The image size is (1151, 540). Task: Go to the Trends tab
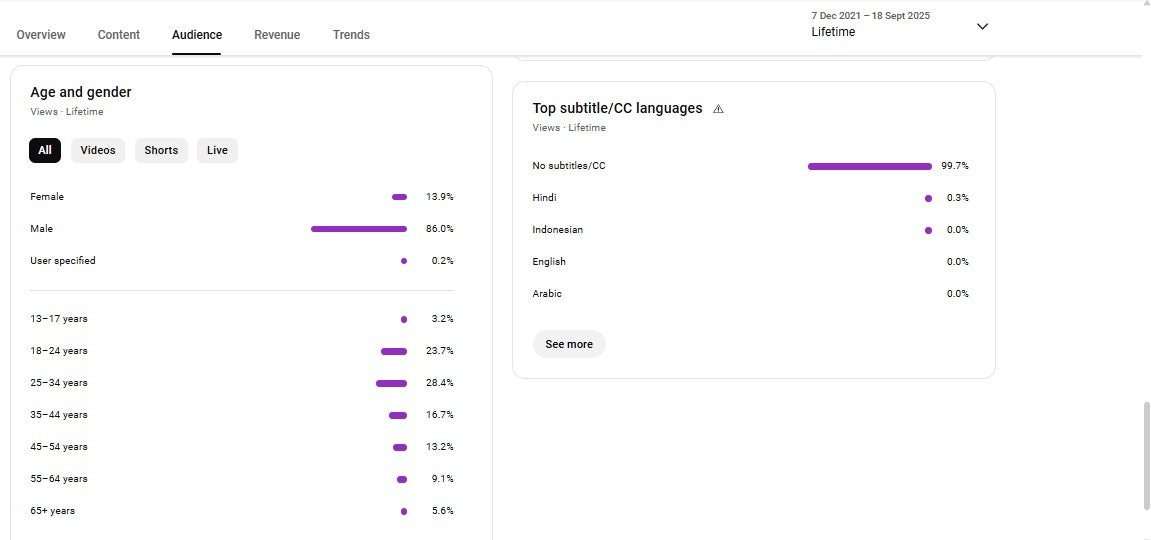coord(351,35)
